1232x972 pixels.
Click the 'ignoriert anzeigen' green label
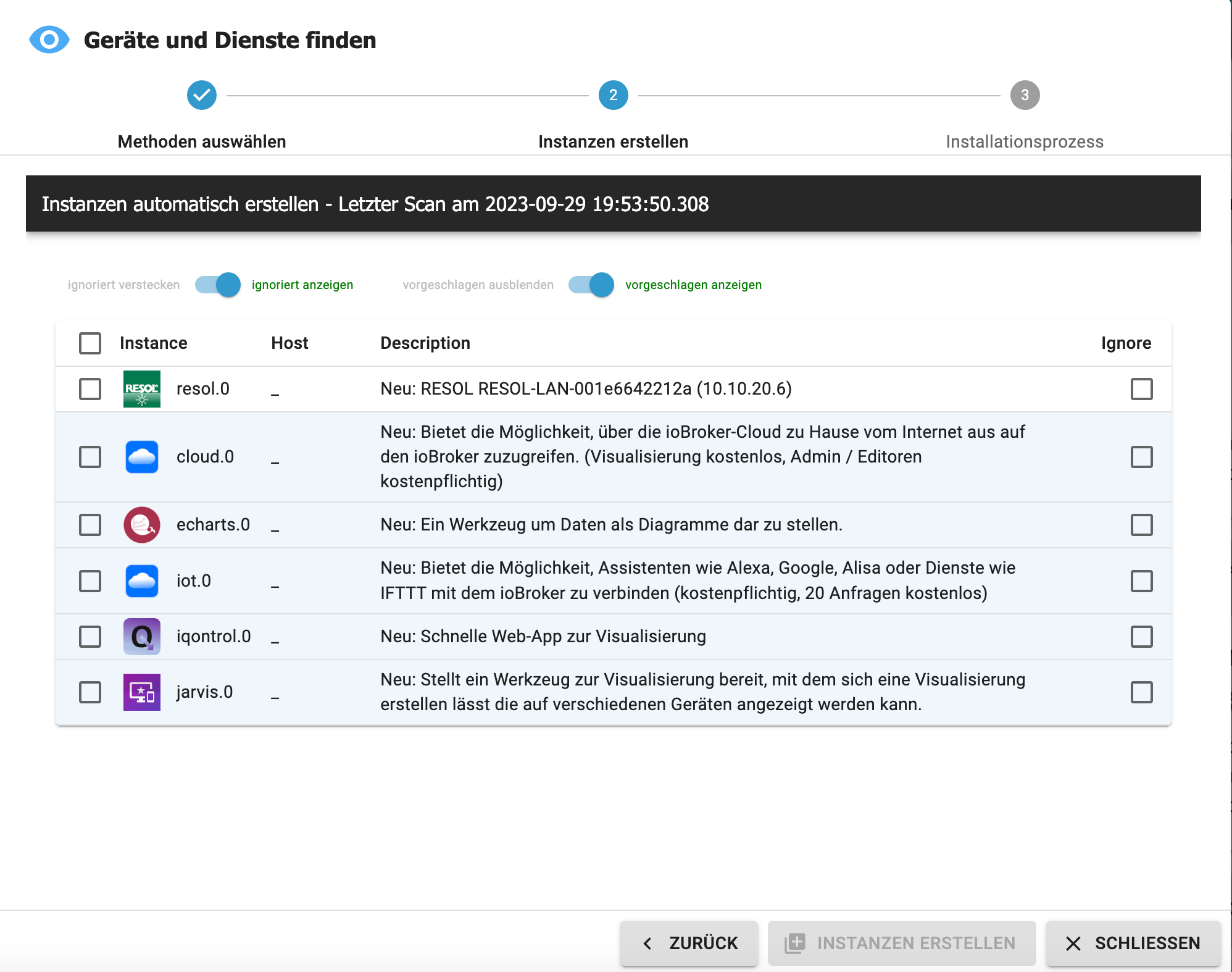pyautogui.click(x=302, y=285)
